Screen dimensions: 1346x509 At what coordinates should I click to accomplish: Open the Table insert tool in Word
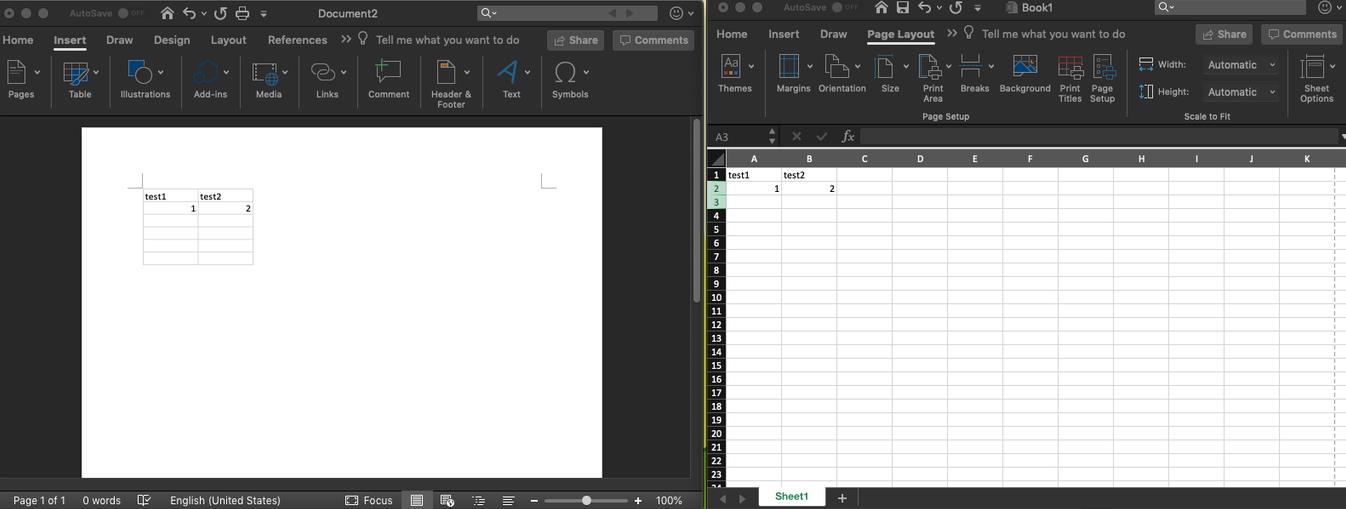[80, 80]
